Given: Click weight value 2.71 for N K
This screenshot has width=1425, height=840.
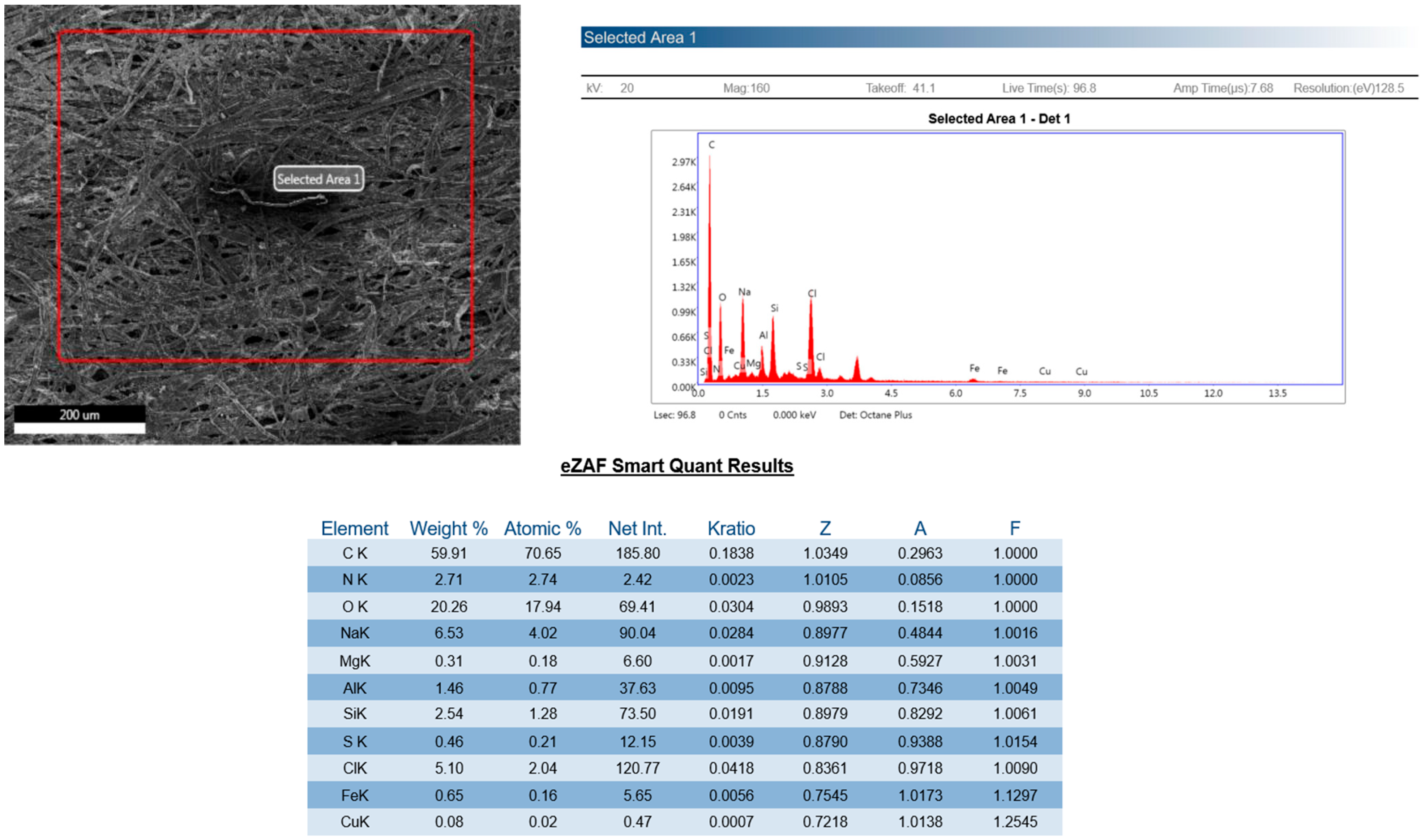Looking at the screenshot, I should (449, 580).
